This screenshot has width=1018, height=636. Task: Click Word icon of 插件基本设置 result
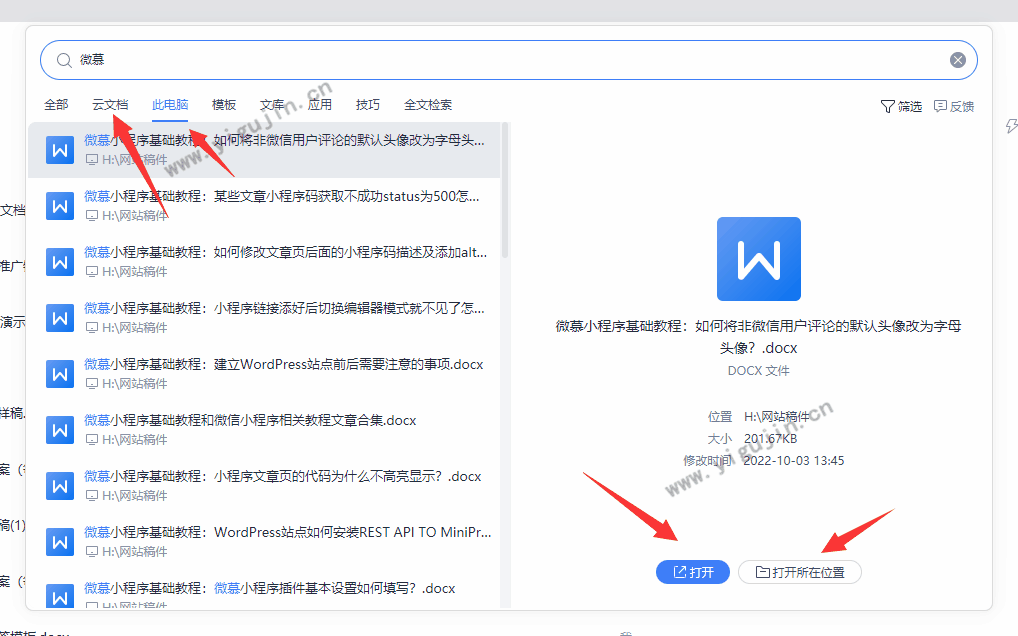point(60,596)
